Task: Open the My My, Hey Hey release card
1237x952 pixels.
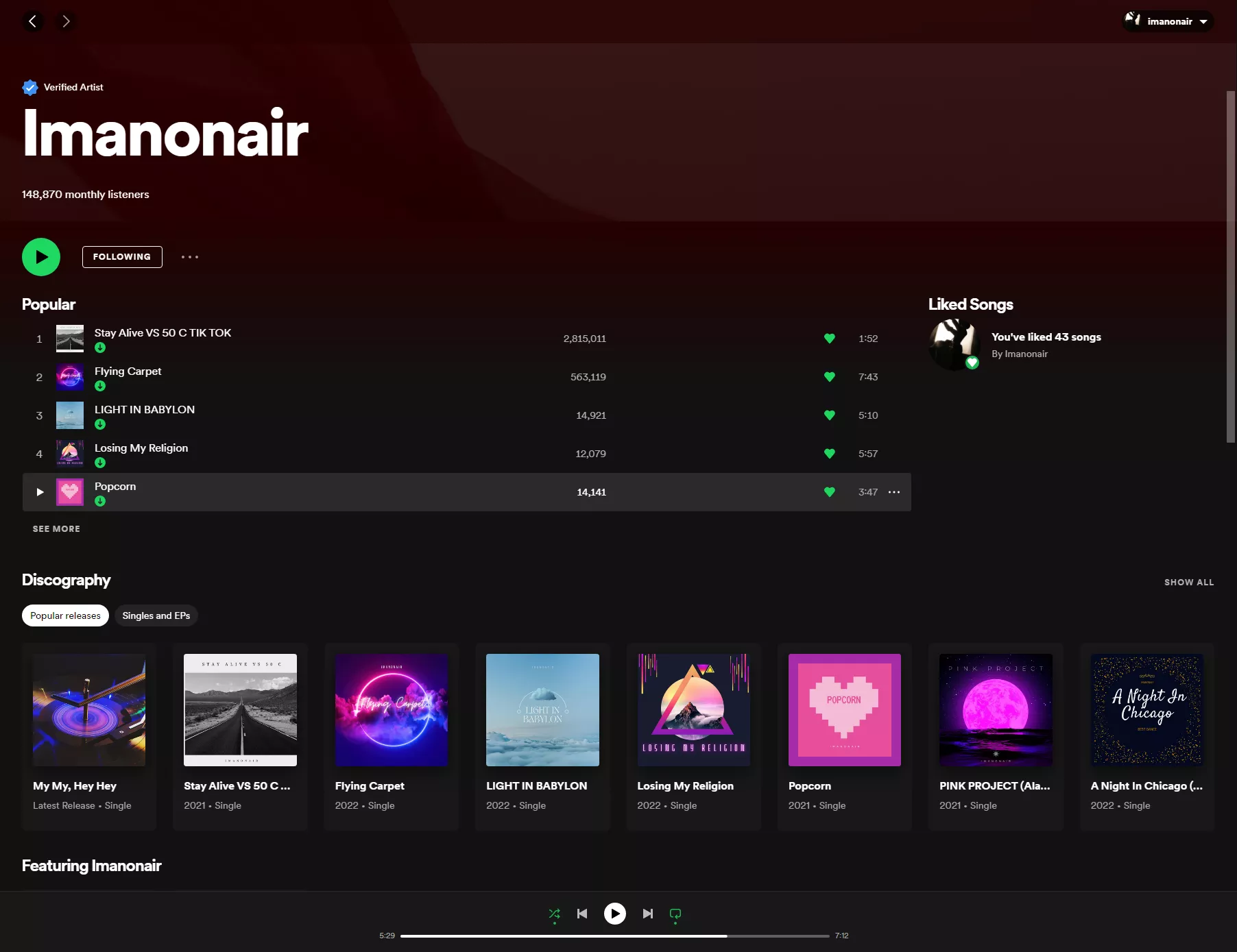Action: pyautogui.click(x=89, y=737)
